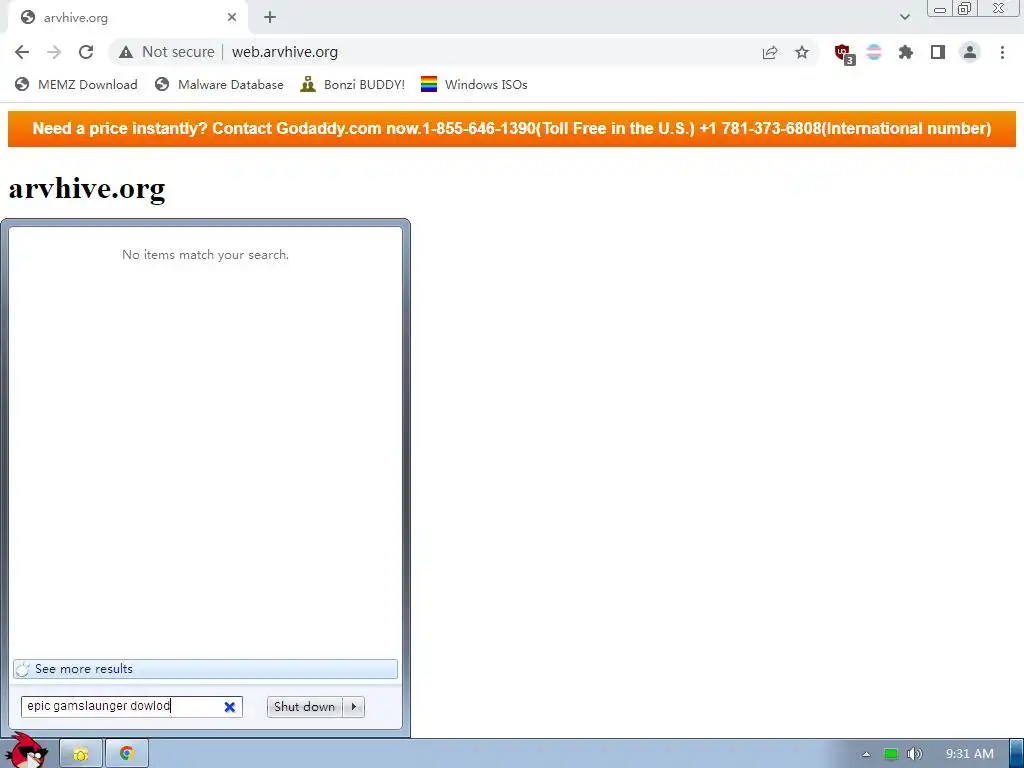Open the Extensions puzzle piece menu

pos(906,52)
